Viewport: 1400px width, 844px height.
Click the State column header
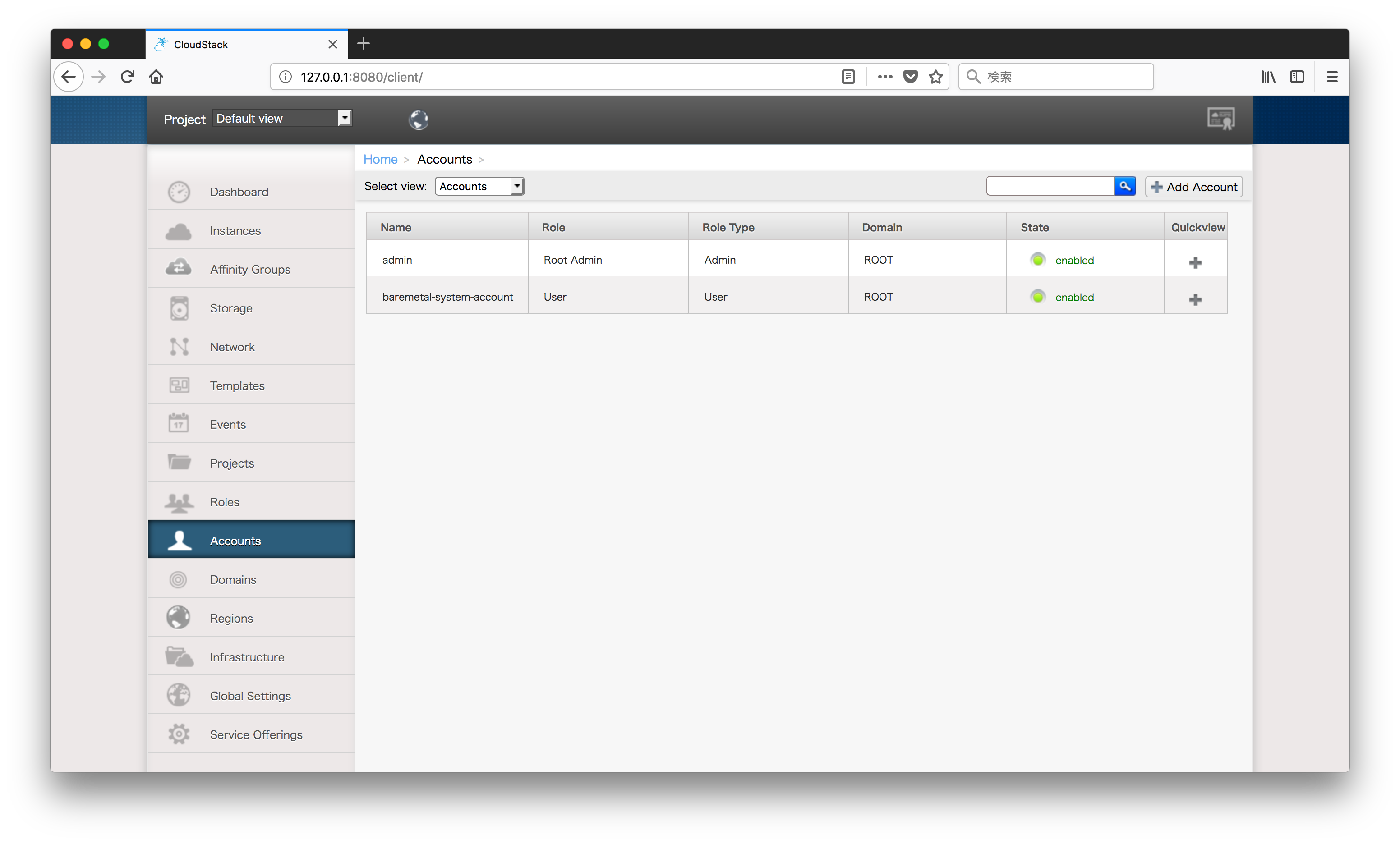1085,227
